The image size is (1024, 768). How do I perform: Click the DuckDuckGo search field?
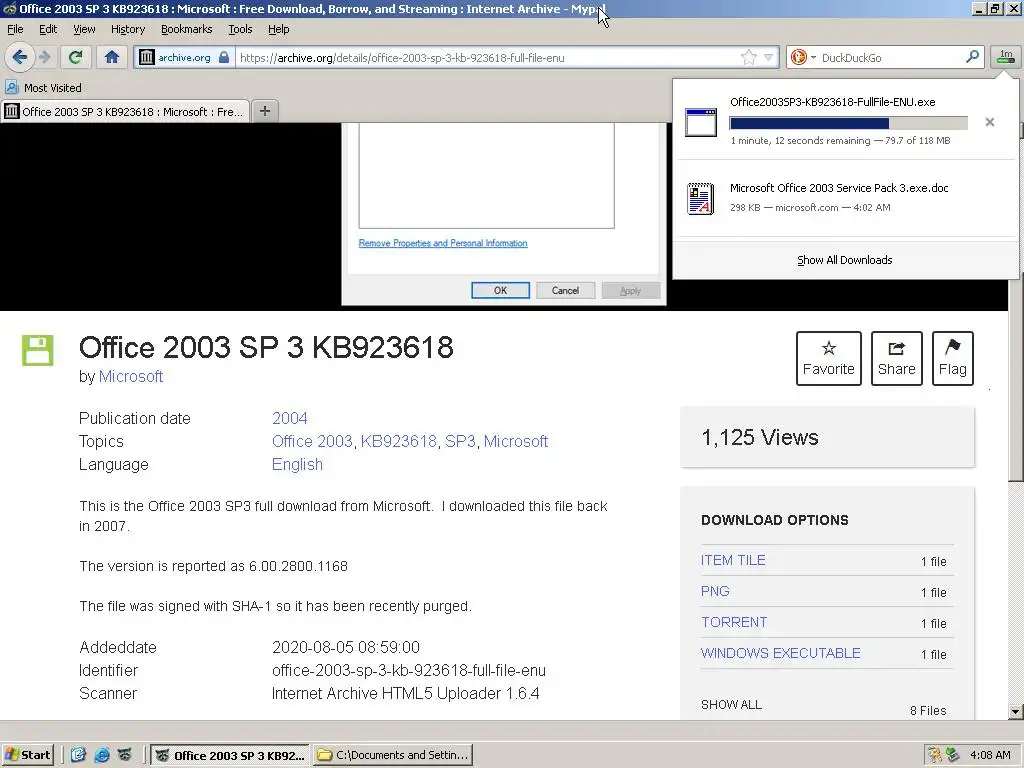point(891,57)
